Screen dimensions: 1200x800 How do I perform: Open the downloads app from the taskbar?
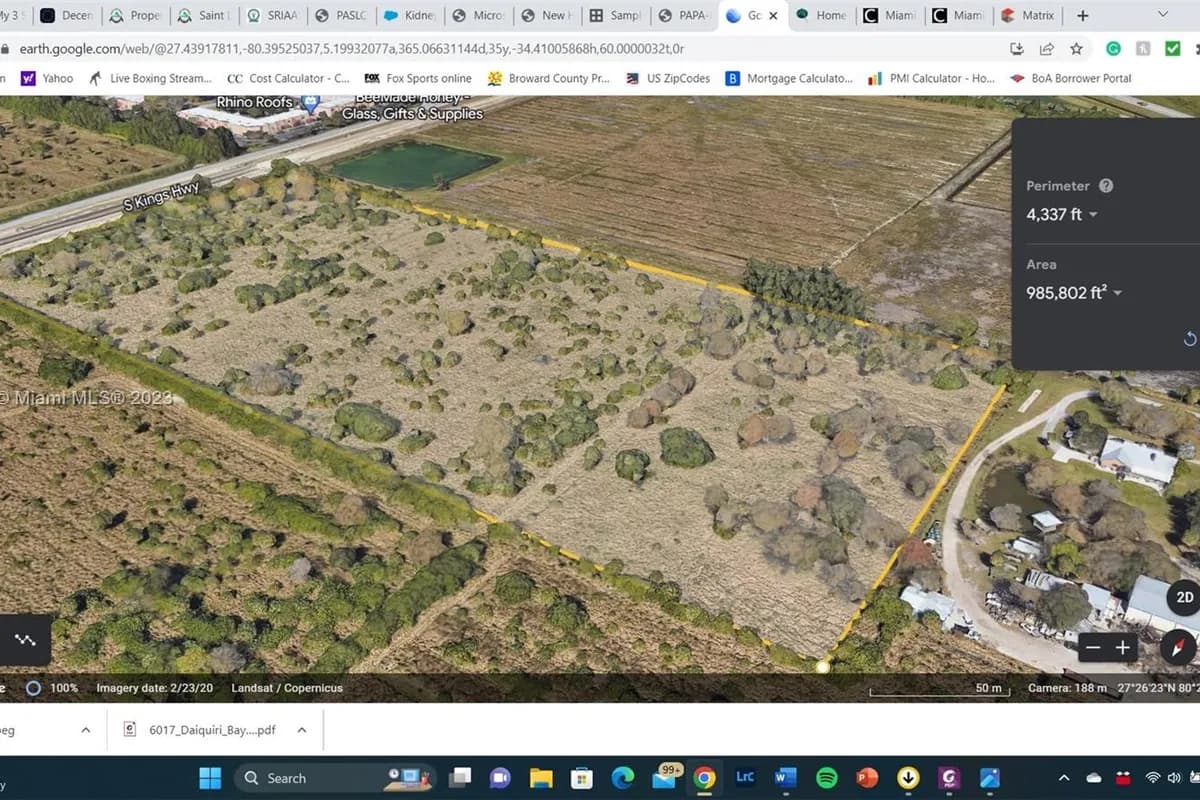906,778
